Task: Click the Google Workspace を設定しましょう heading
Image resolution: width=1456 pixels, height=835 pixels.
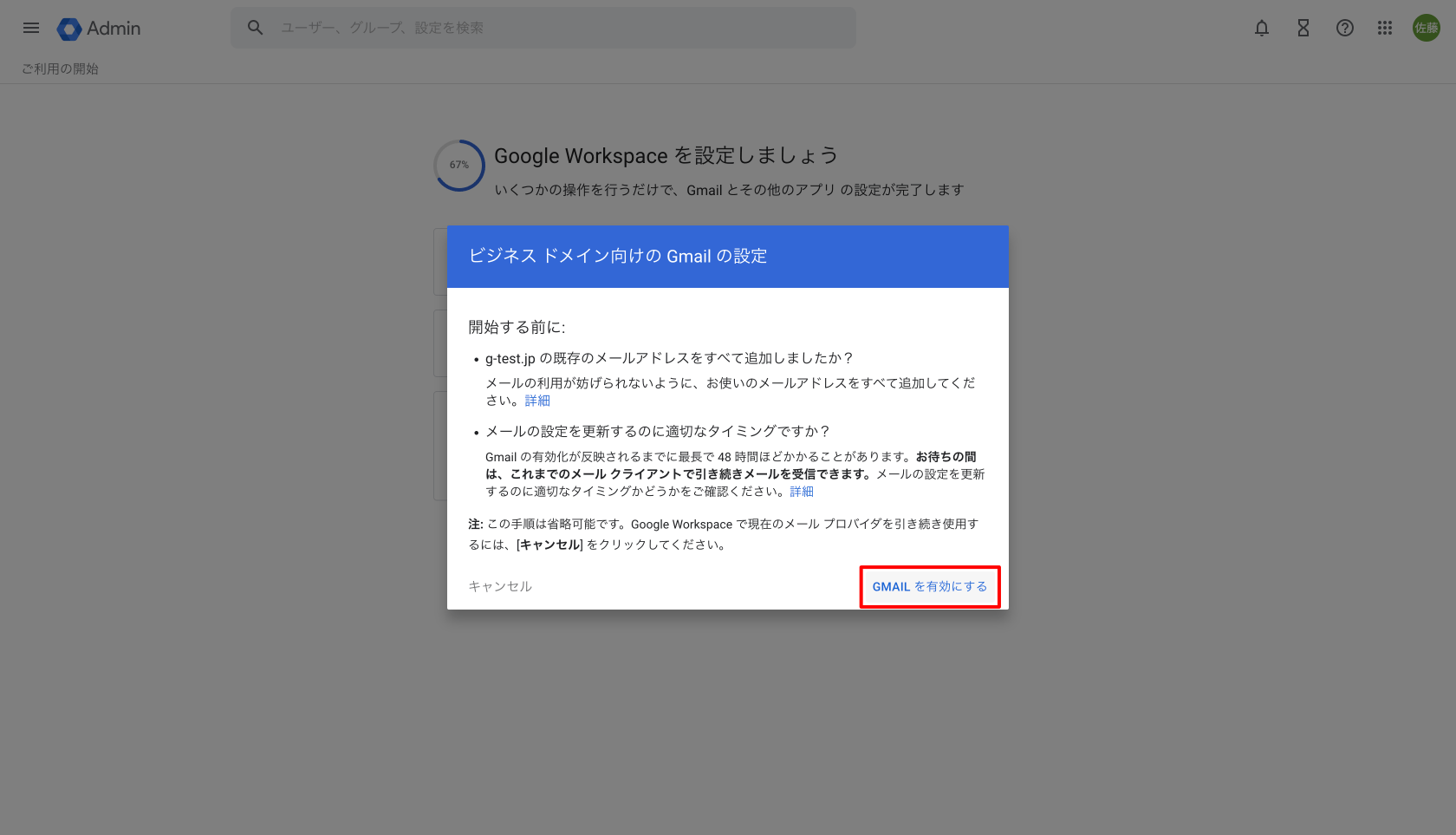Action: tap(666, 155)
